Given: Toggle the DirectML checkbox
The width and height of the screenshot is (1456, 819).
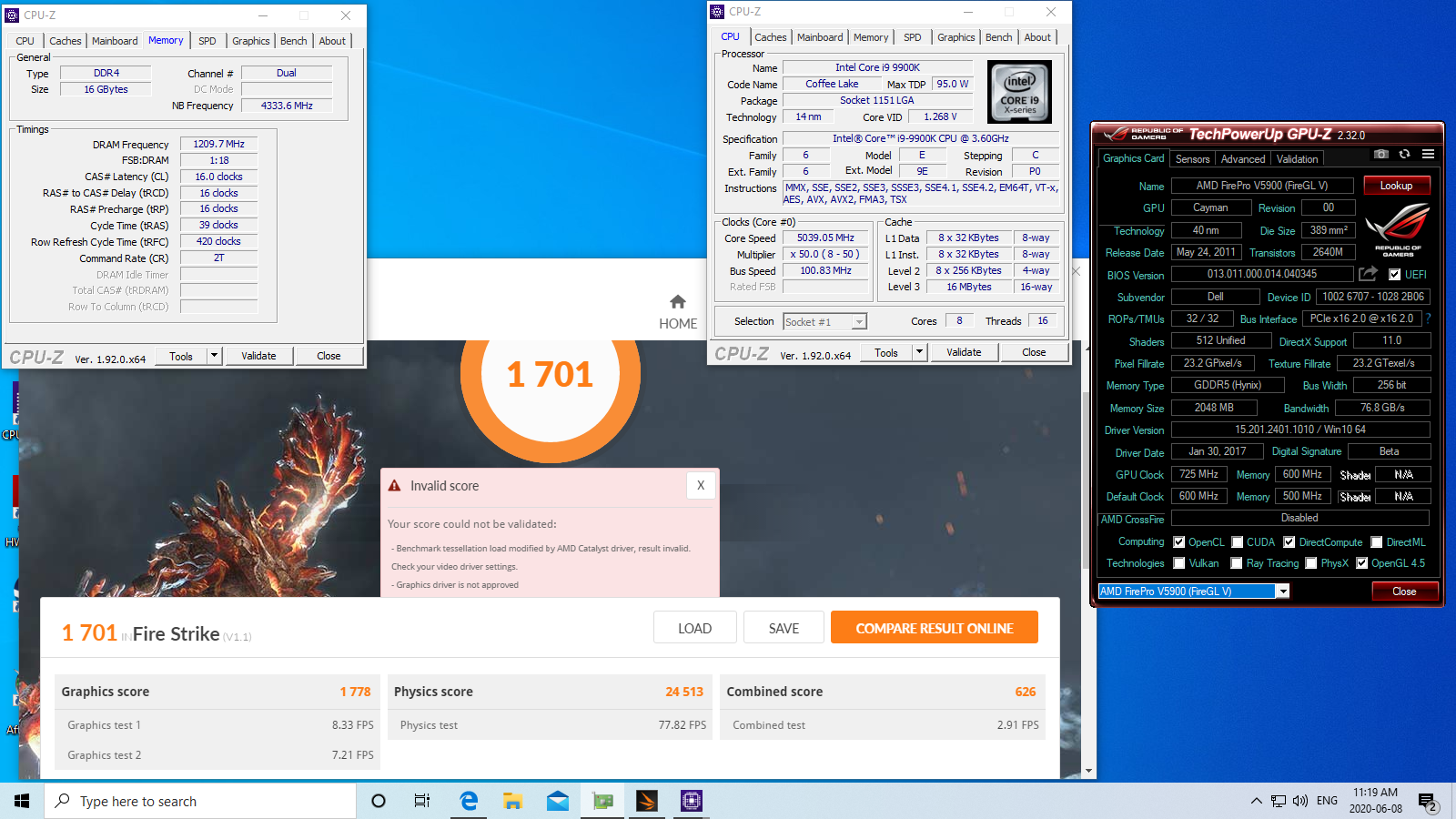Looking at the screenshot, I should coord(1376,542).
